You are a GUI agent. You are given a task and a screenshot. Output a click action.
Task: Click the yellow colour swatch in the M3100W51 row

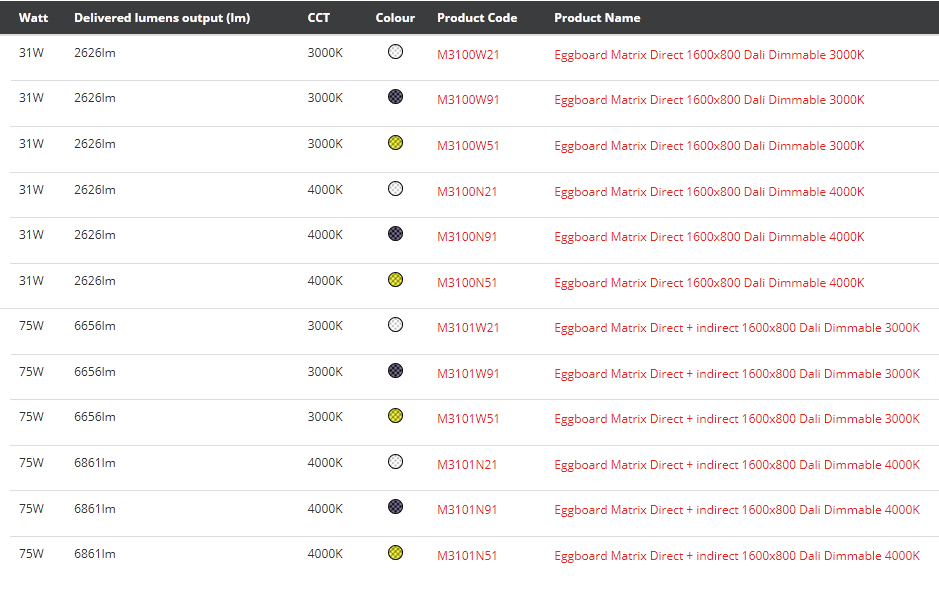[x=395, y=143]
